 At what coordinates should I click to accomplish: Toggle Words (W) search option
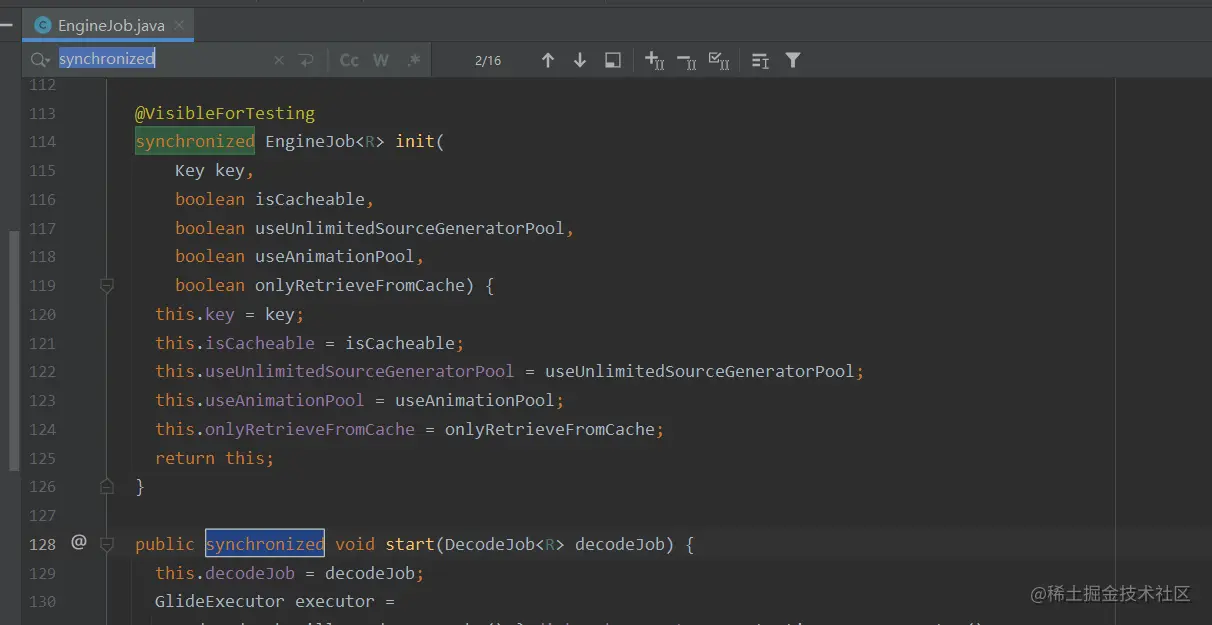[x=381, y=60]
